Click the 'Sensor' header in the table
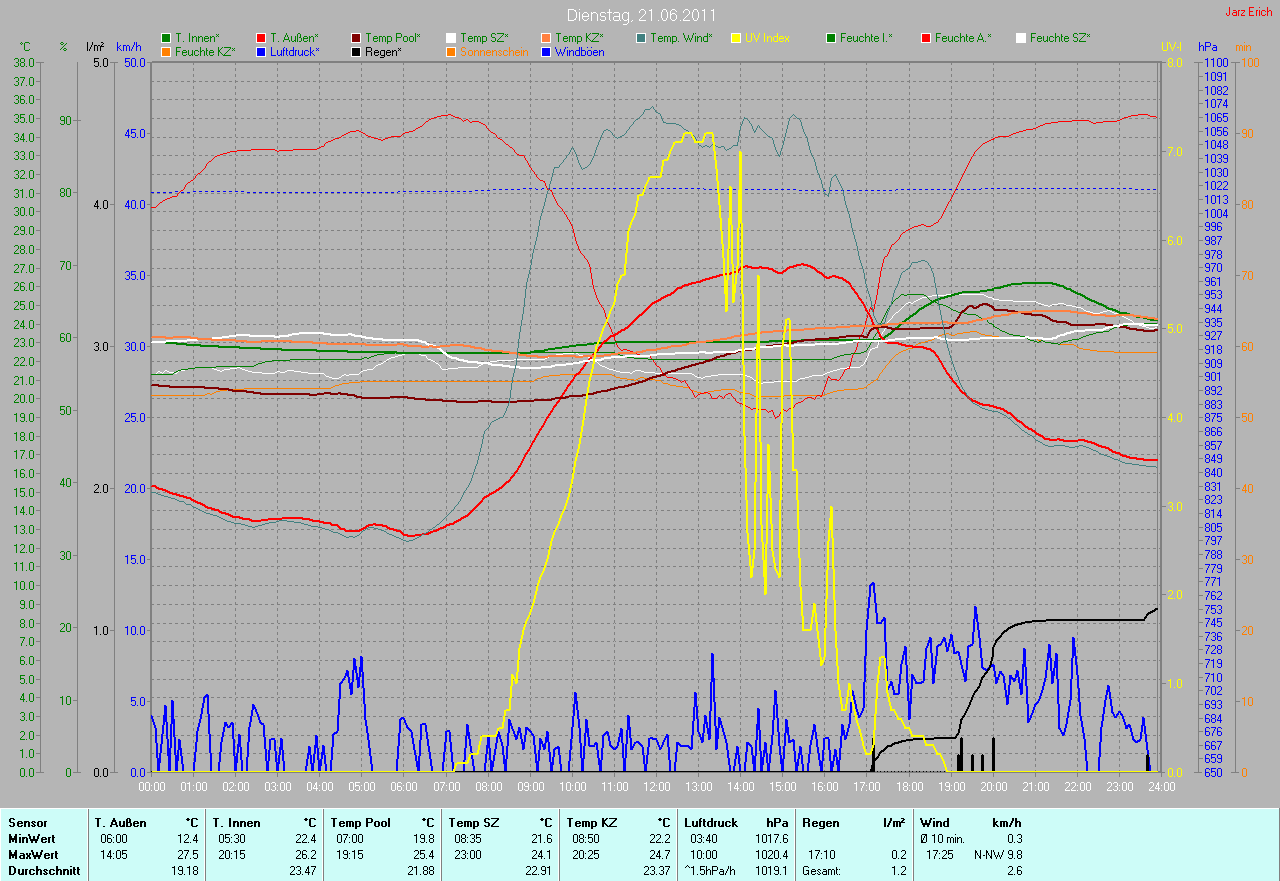Screen dimensions: 1280x881 click(27, 823)
